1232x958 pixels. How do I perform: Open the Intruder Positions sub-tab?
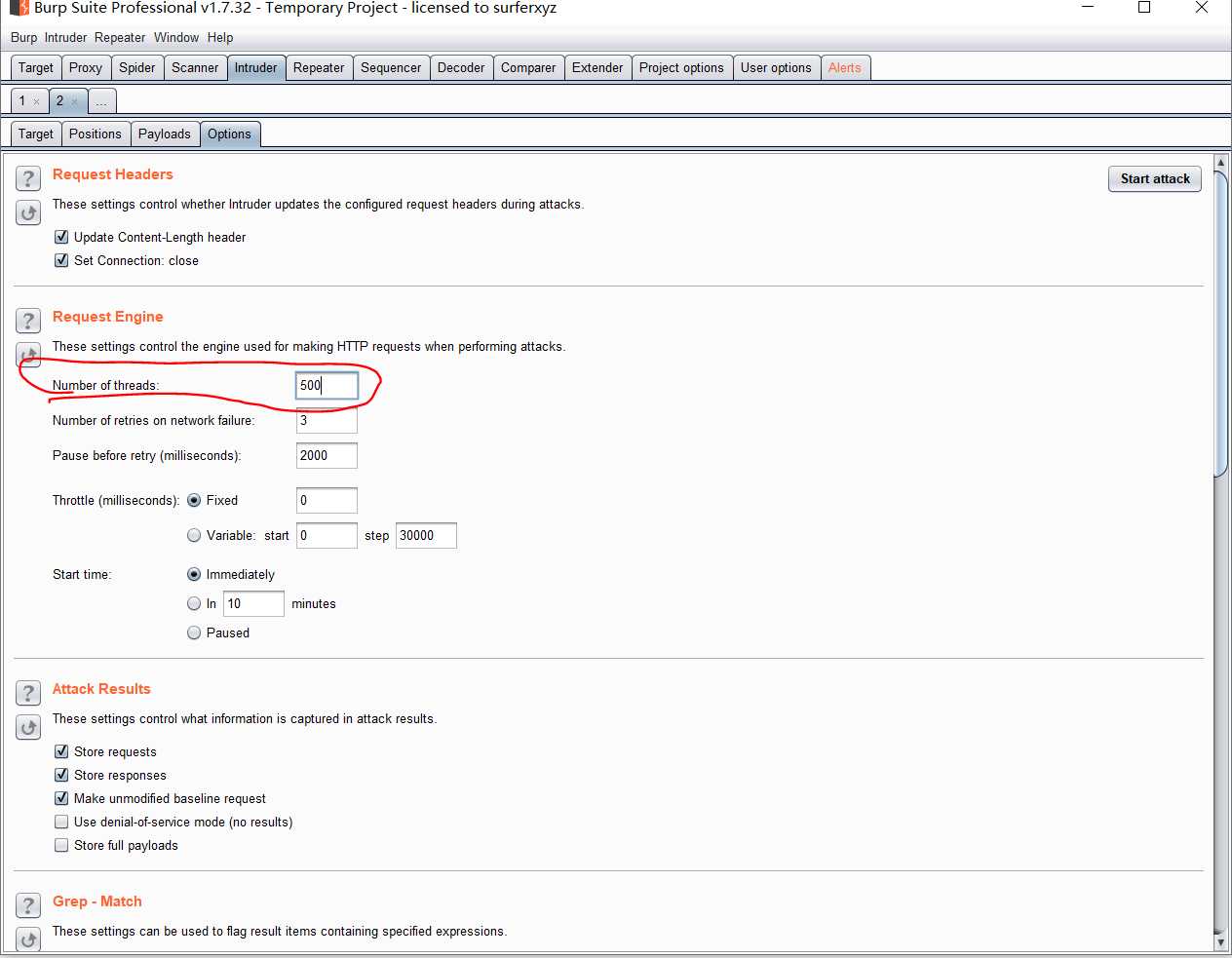[96, 134]
